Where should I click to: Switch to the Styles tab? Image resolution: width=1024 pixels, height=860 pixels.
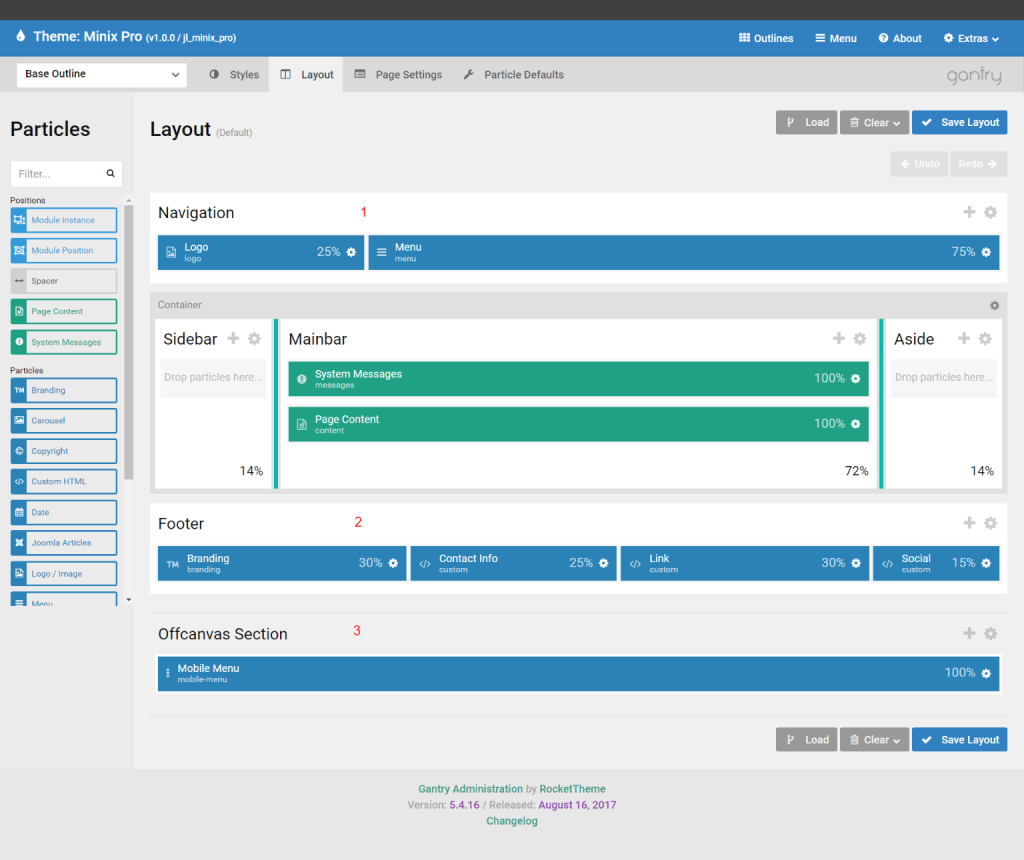point(233,74)
